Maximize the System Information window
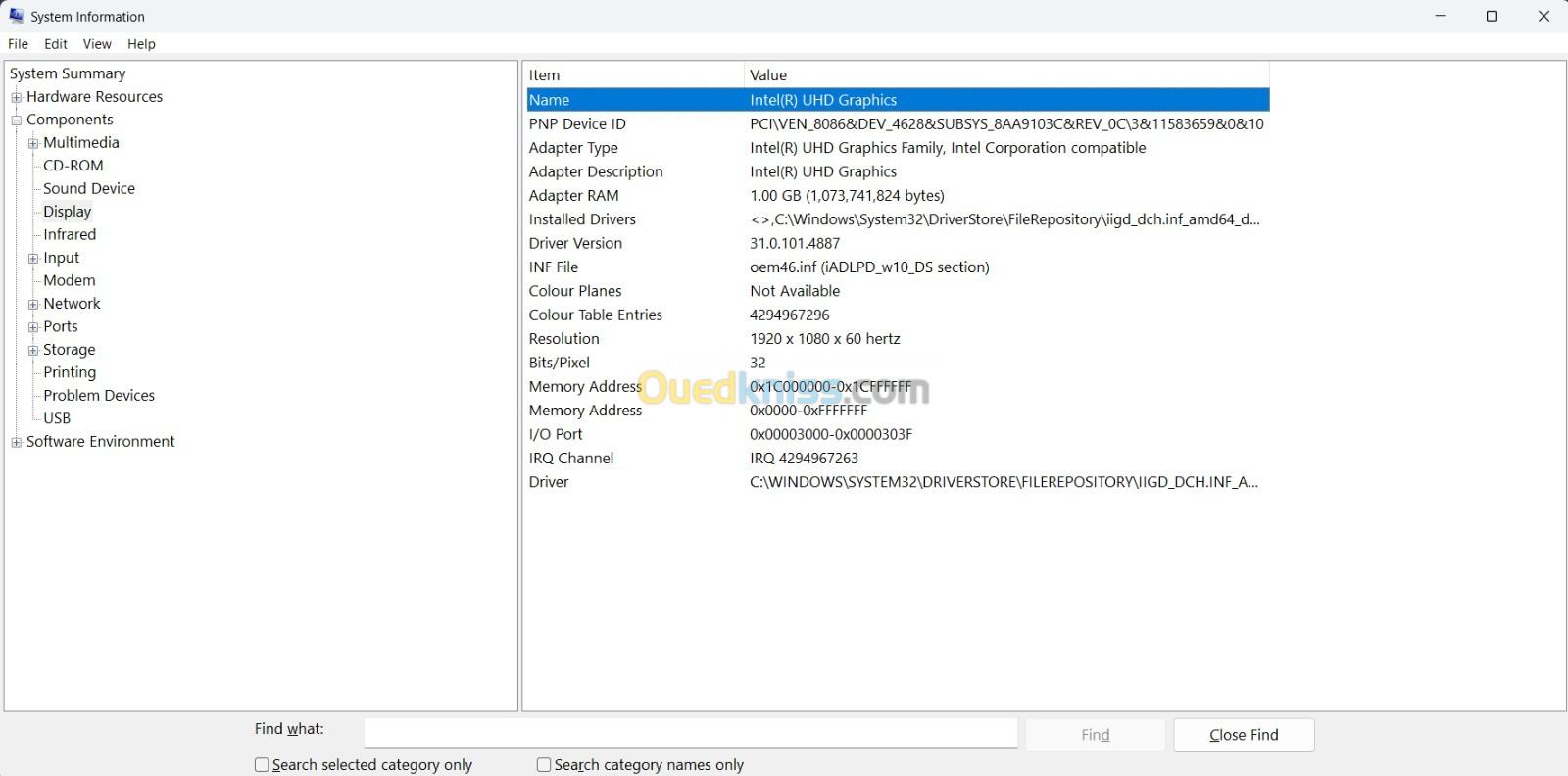 click(x=1492, y=16)
